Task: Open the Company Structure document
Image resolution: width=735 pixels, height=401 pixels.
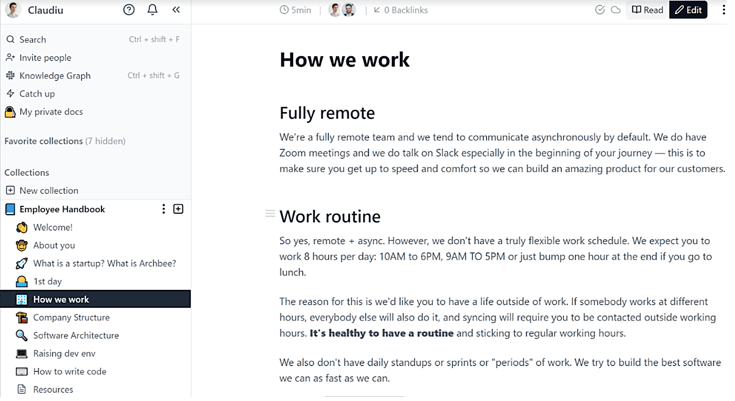Action: [x=72, y=317]
